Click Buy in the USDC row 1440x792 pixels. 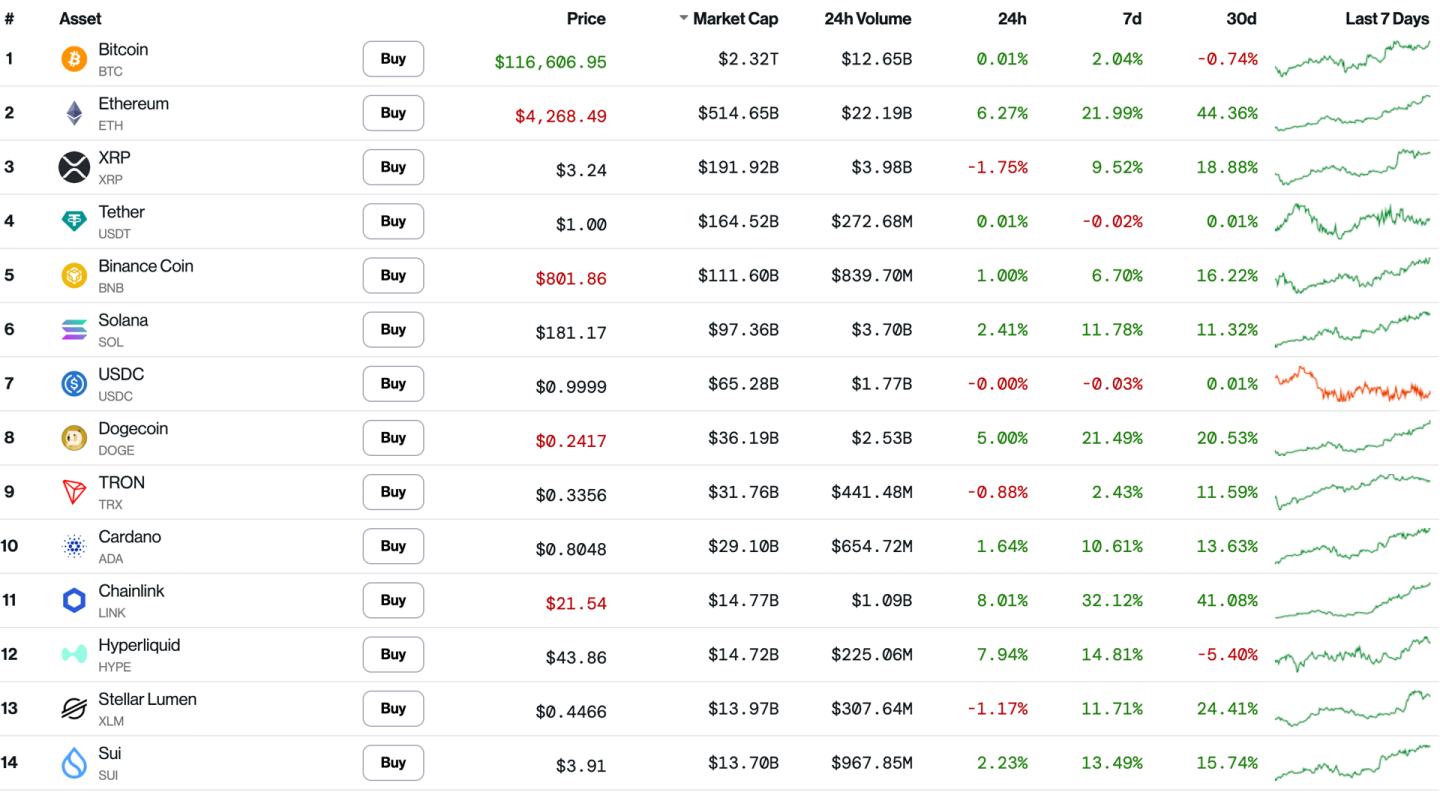click(393, 383)
